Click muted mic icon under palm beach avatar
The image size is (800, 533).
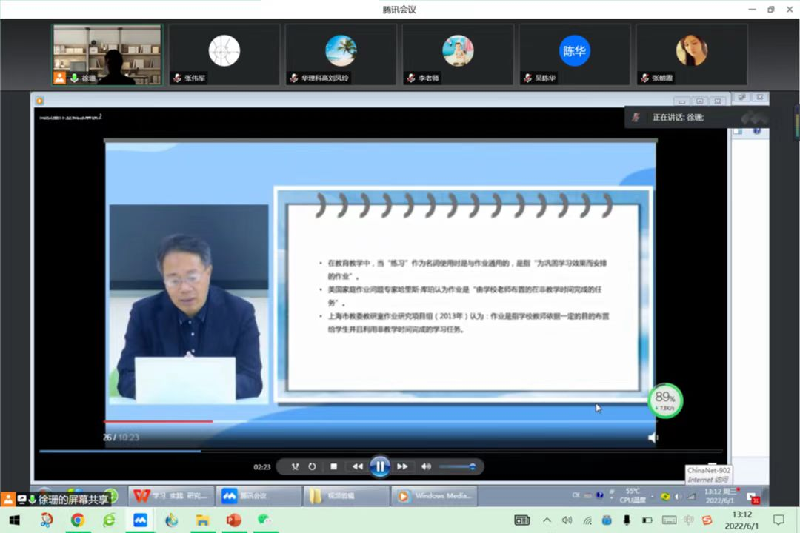pyautogui.click(x=294, y=78)
